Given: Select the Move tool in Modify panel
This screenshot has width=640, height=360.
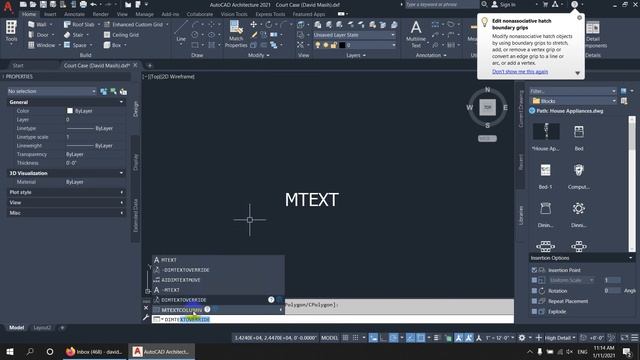Looking at the screenshot, I should [x=253, y=24].
